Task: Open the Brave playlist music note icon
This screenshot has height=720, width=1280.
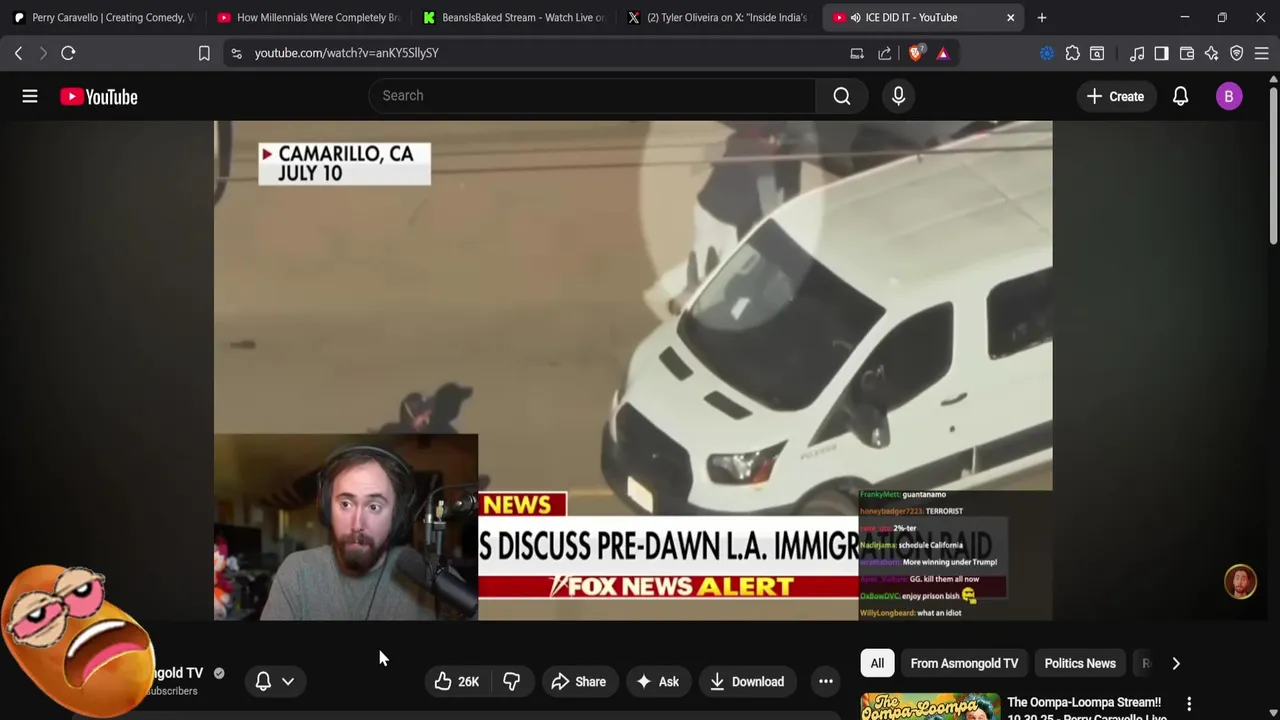Action: tap(1137, 53)
